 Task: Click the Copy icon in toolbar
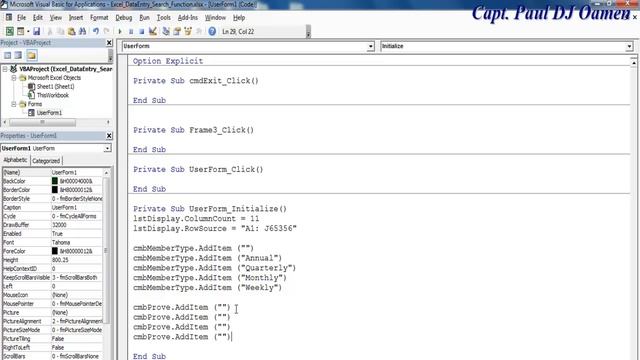(60, 31)
